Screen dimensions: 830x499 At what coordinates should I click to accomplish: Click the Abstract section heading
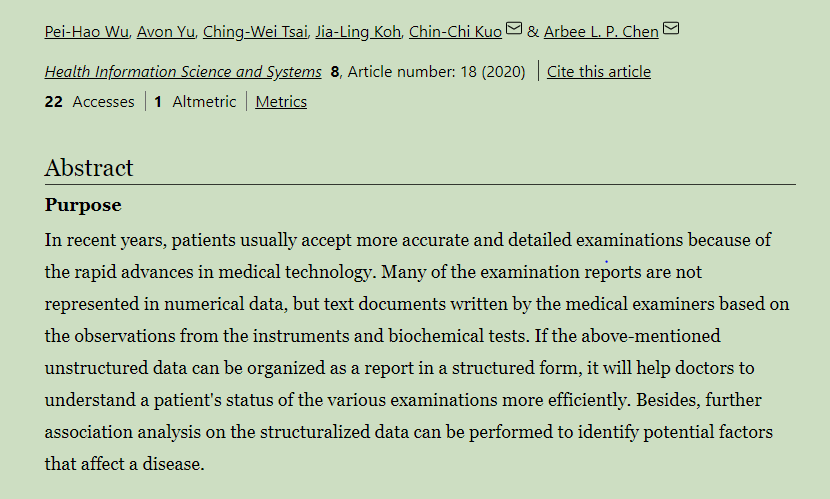pyautogui.click(x=89, y=168)
